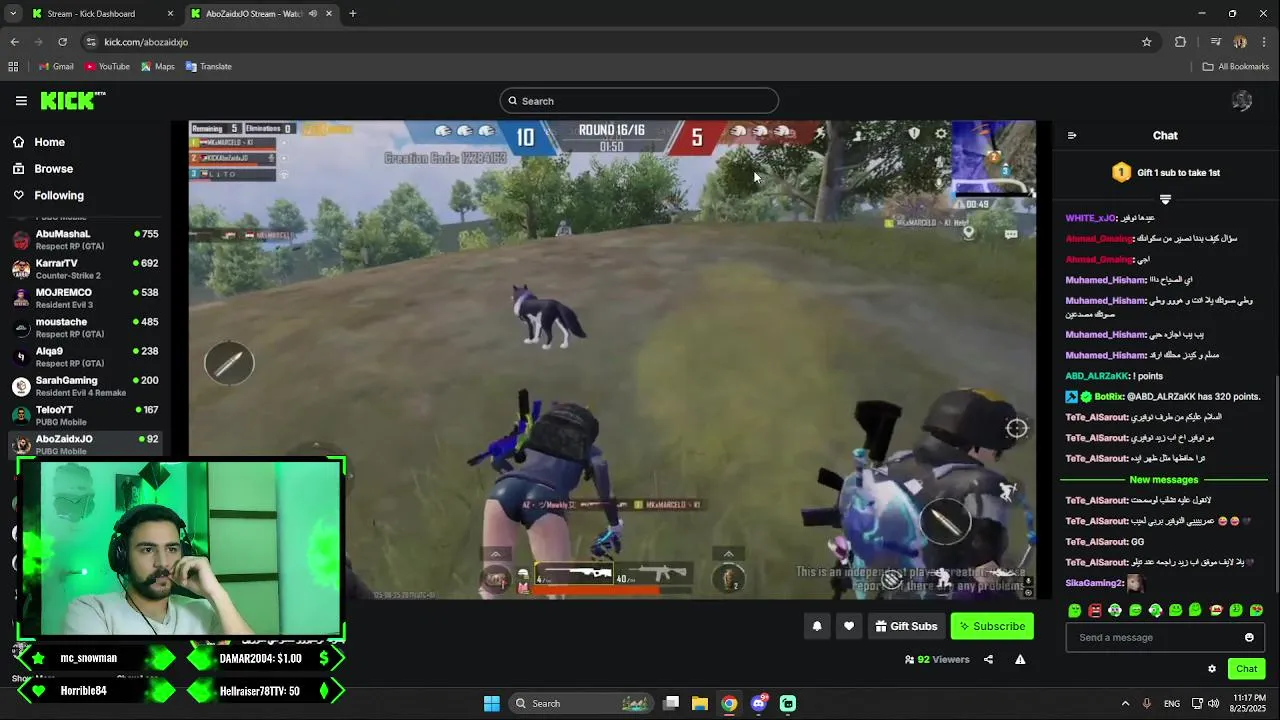Open Windows Start menu
The height and width of the screenshot is (720, 1280).
coord(491,703)
